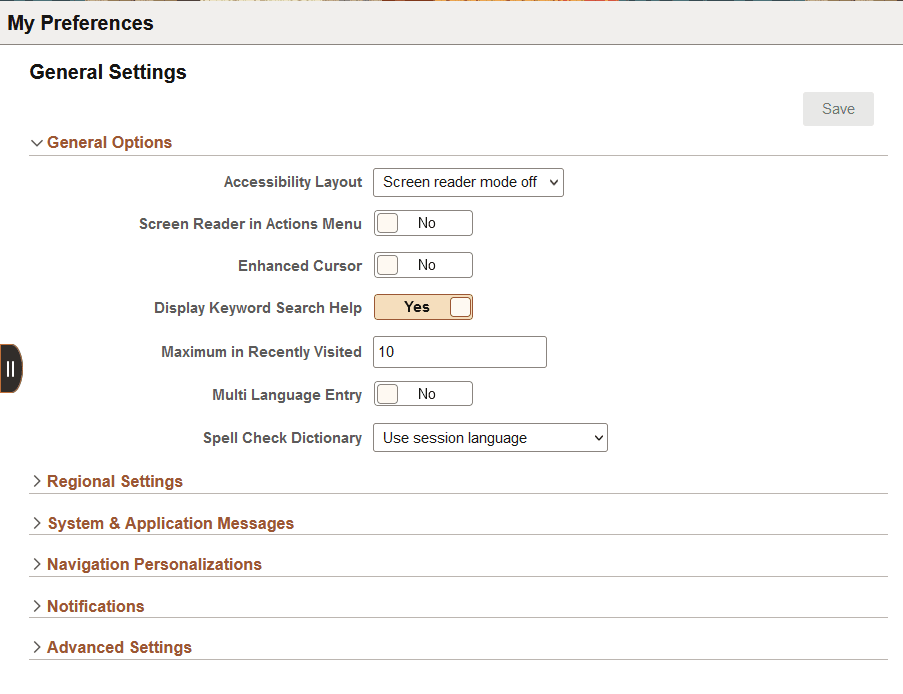
Task: Expand the Regional Settings section
Action: 114,481
